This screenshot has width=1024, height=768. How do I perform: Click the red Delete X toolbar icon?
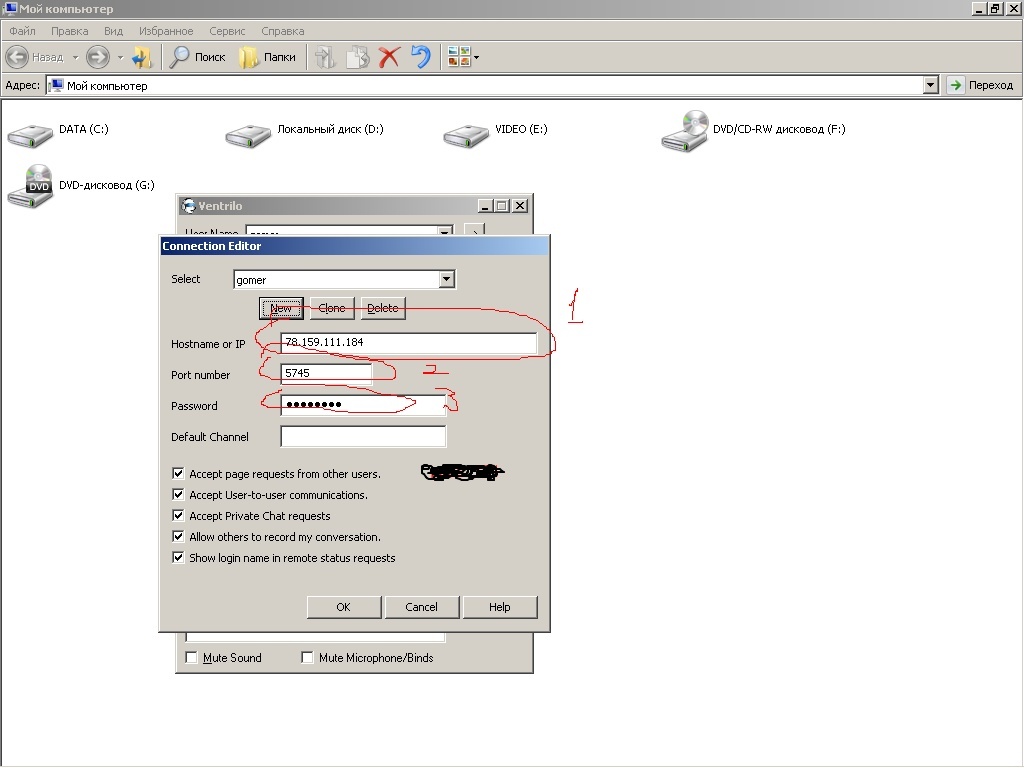(x=389, y=57)
